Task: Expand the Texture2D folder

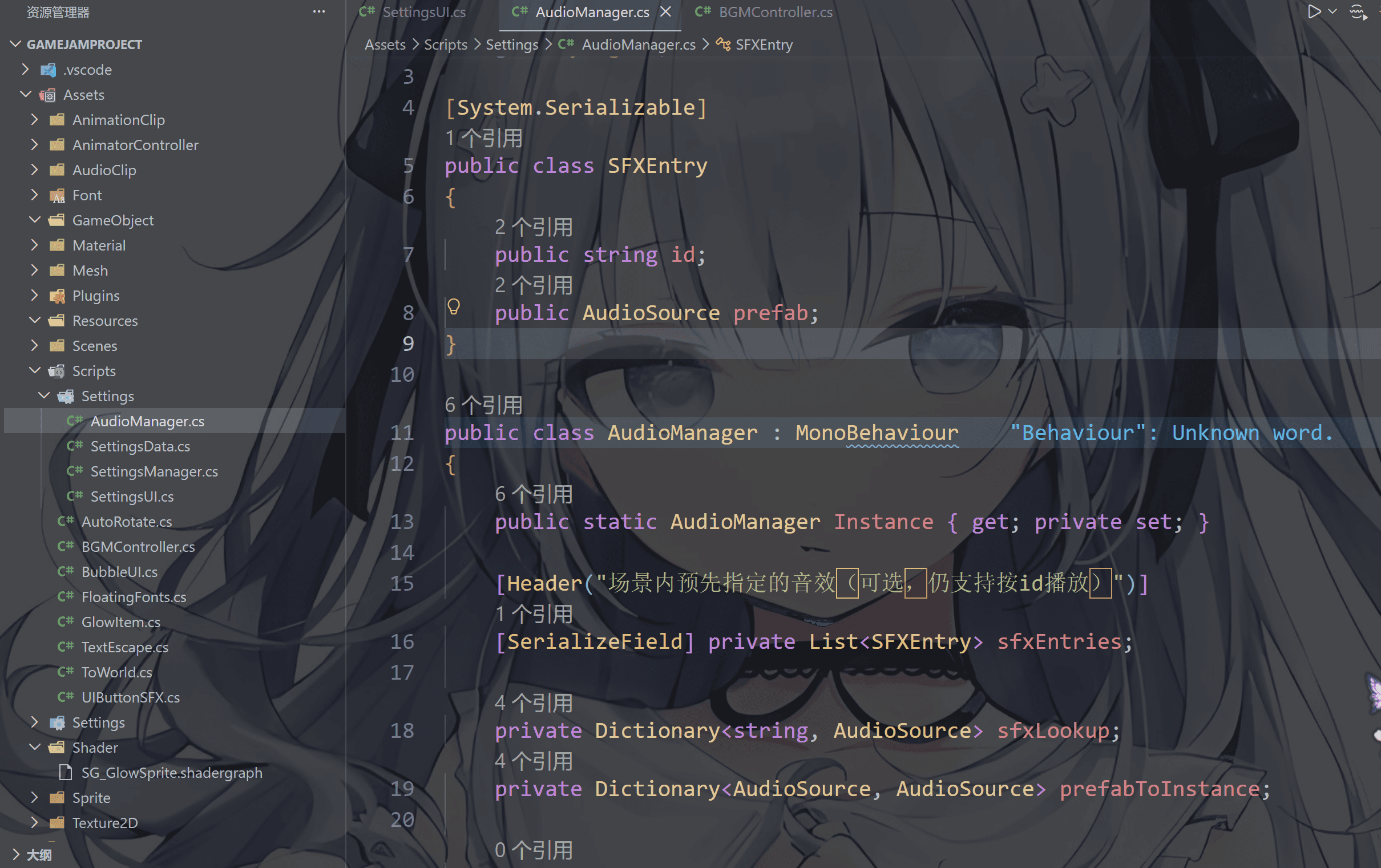Action: 34,823
